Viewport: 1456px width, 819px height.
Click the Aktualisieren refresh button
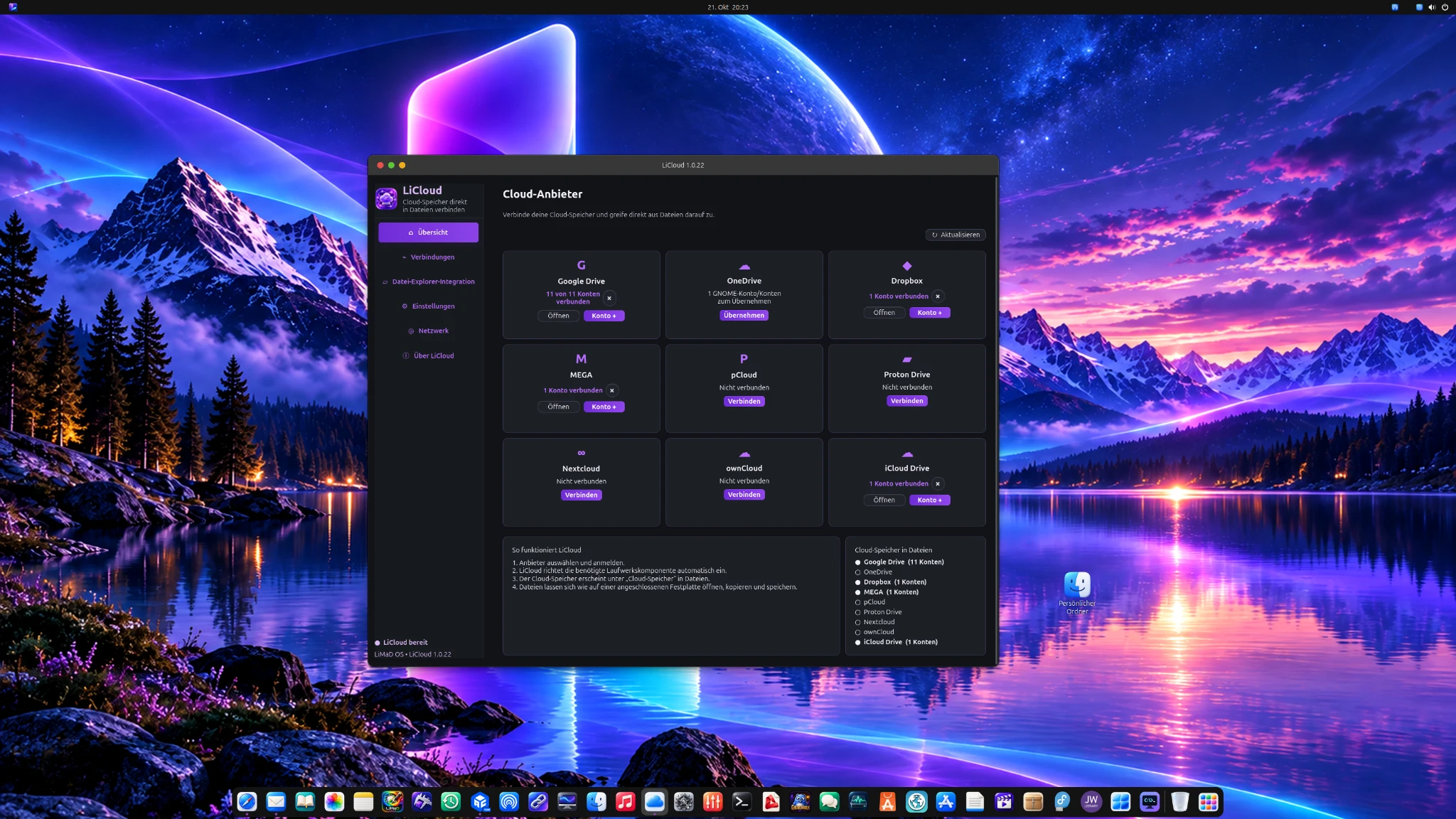[x=955, y=235]
